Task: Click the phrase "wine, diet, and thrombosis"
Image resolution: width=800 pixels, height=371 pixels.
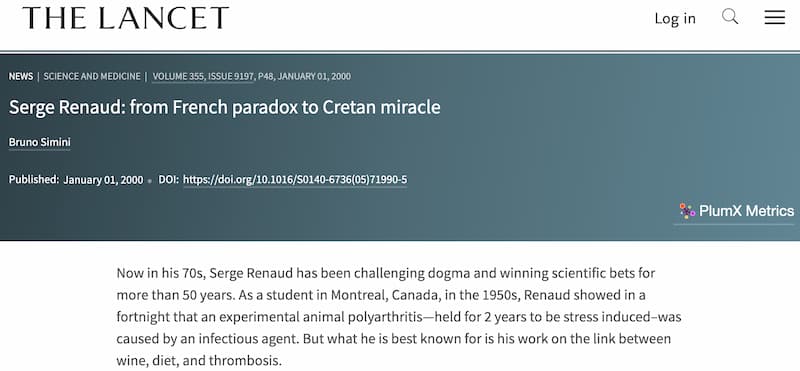Action: (x=197, y=361)
